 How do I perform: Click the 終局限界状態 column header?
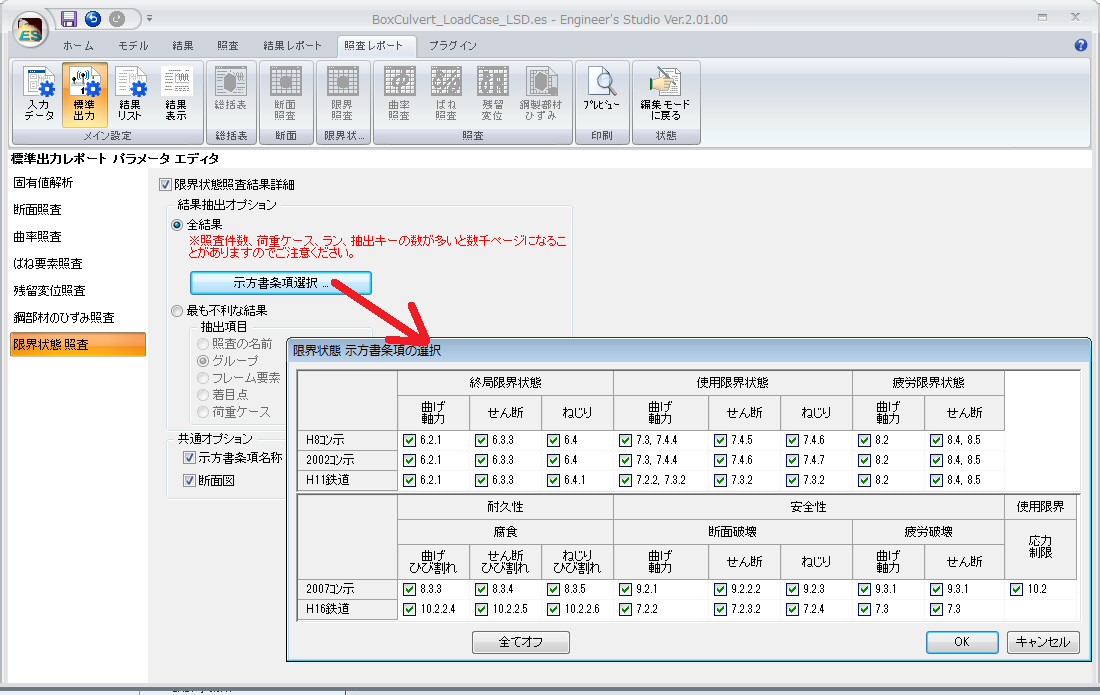coord(505,383)
